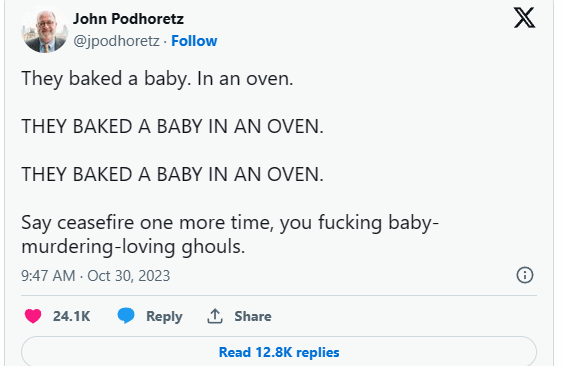Click the blue reply speech bubble icon
This screenshot has width=564, height=366.
pos(126,316)
